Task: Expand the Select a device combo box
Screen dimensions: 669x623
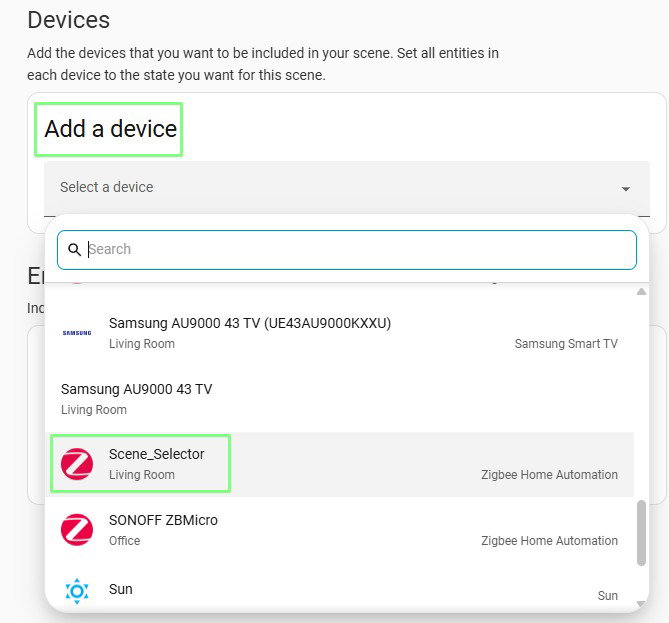Action: 347,188
